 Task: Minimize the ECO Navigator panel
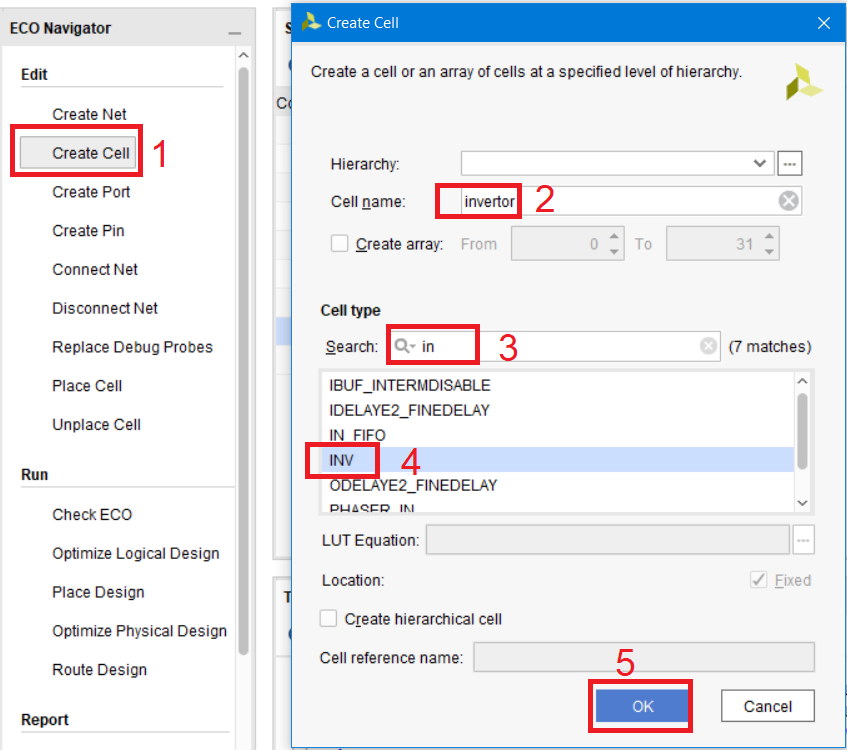point(234,32)
